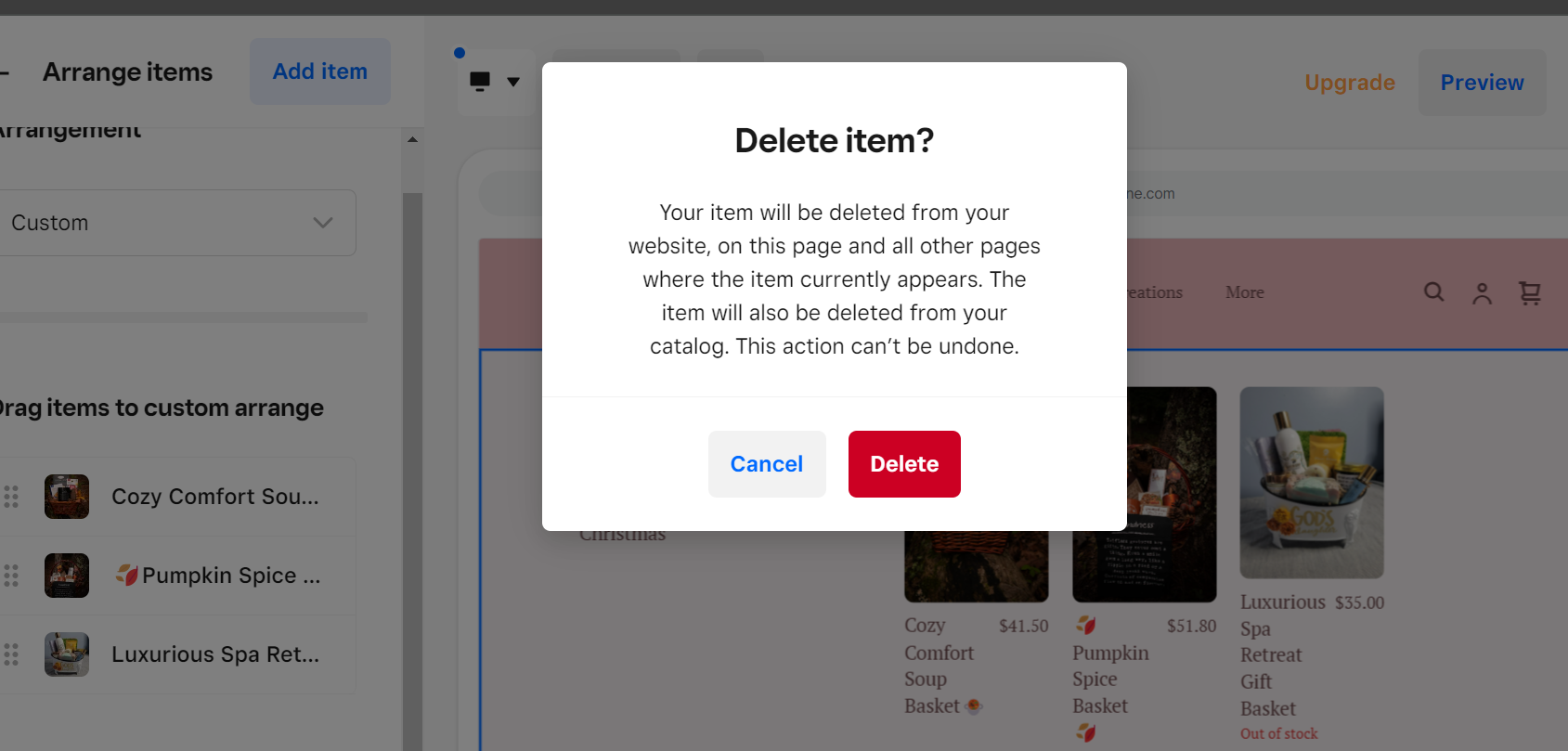
Task: Open the Custom arrangement dropdown
Action: pos(176,223)
